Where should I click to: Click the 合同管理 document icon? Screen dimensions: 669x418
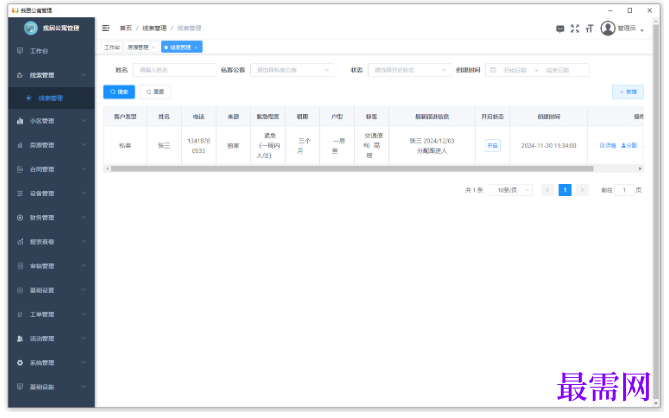tap(20, 169)
